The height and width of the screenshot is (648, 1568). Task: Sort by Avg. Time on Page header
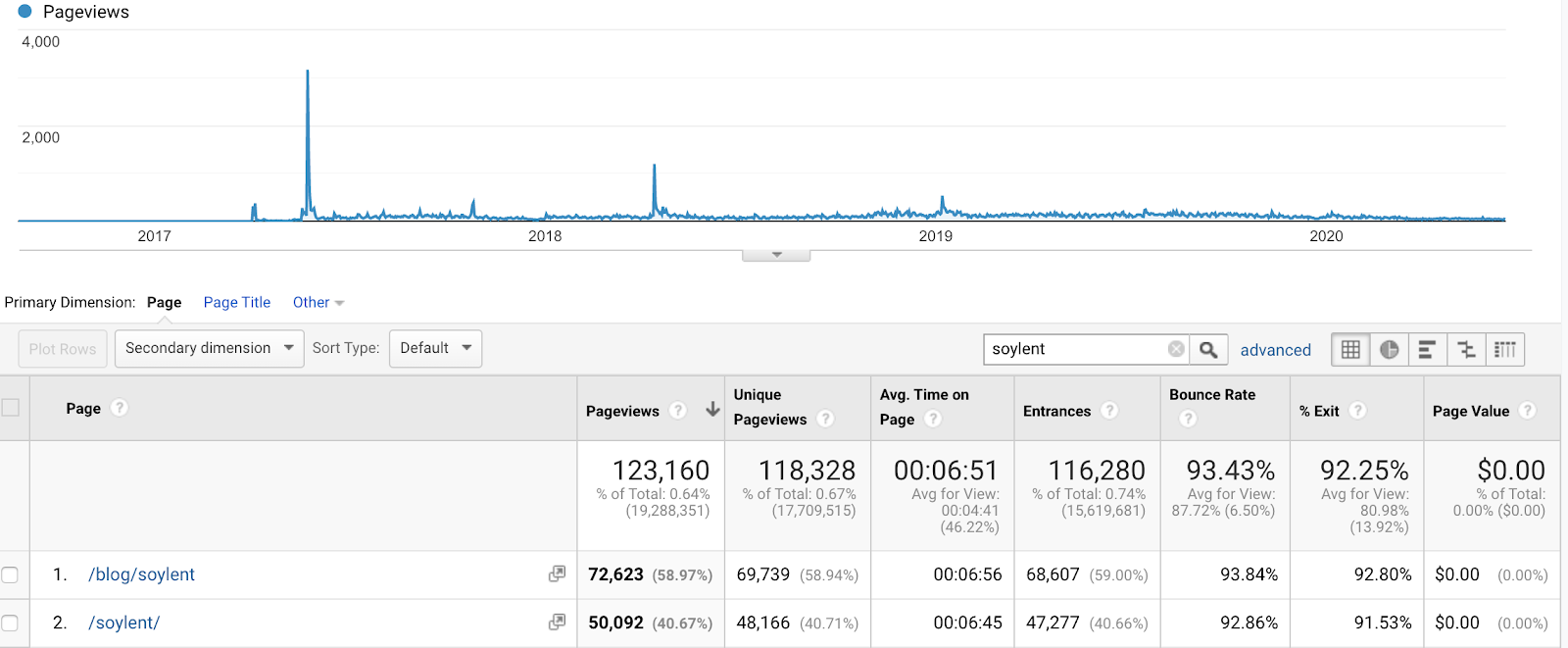pyautogui.click(x=924, y=407)
